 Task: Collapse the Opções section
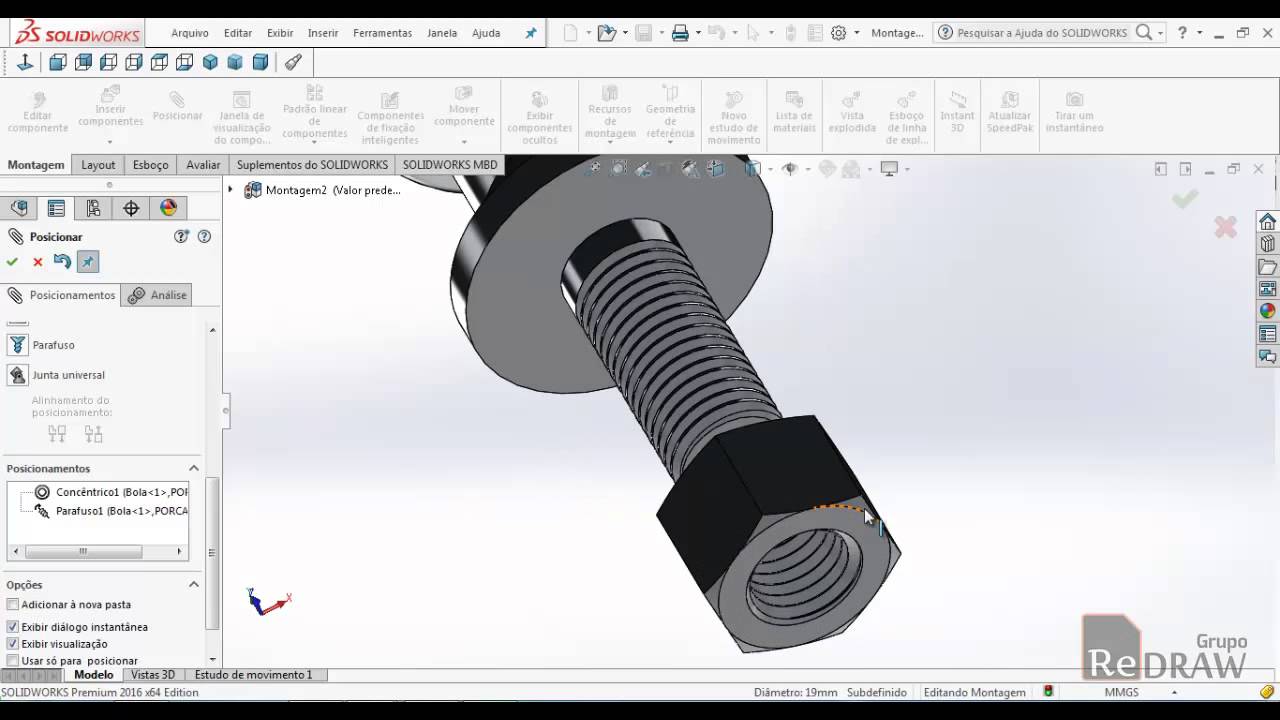pos(194,585)
